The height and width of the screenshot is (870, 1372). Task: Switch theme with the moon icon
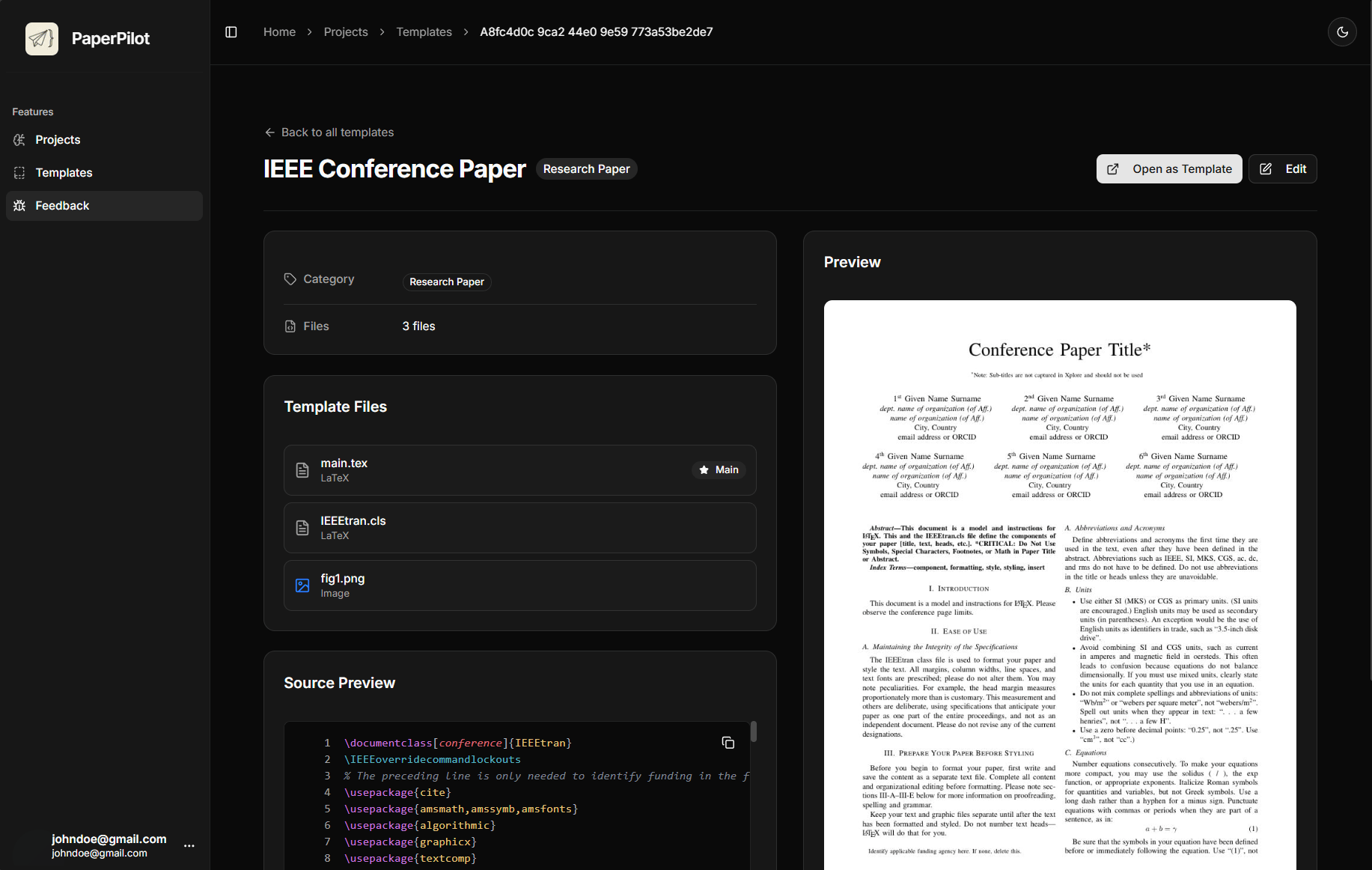pos(1342,32)
